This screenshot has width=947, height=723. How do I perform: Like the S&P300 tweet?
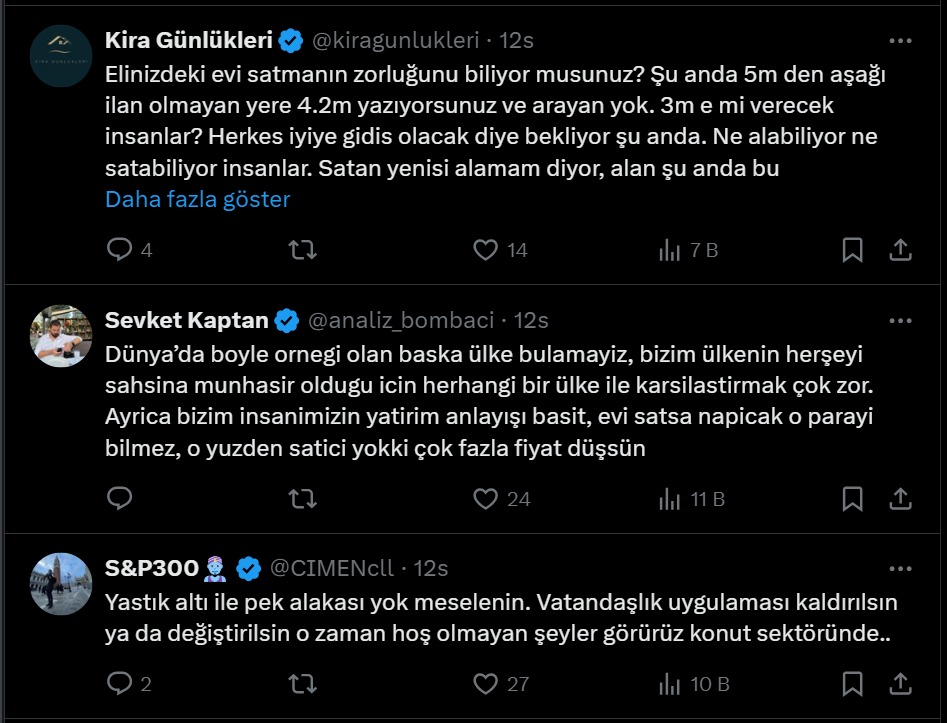486,684
